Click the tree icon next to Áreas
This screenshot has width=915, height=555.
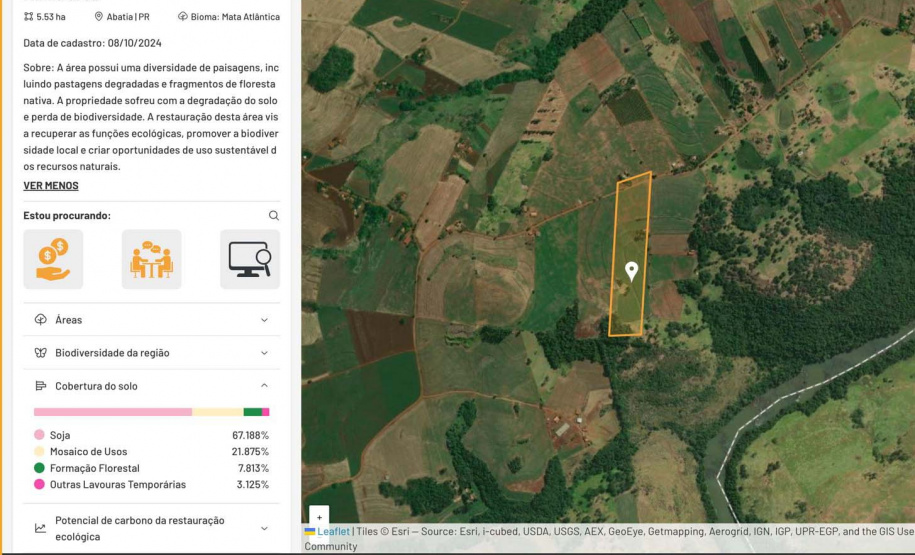coord(41,320)
